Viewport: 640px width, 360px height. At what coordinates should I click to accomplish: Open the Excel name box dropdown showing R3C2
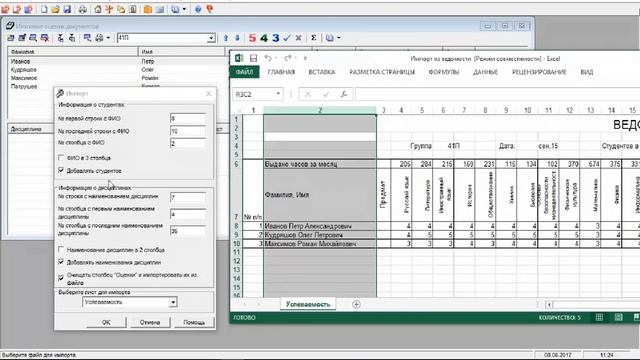coord(278,94)
